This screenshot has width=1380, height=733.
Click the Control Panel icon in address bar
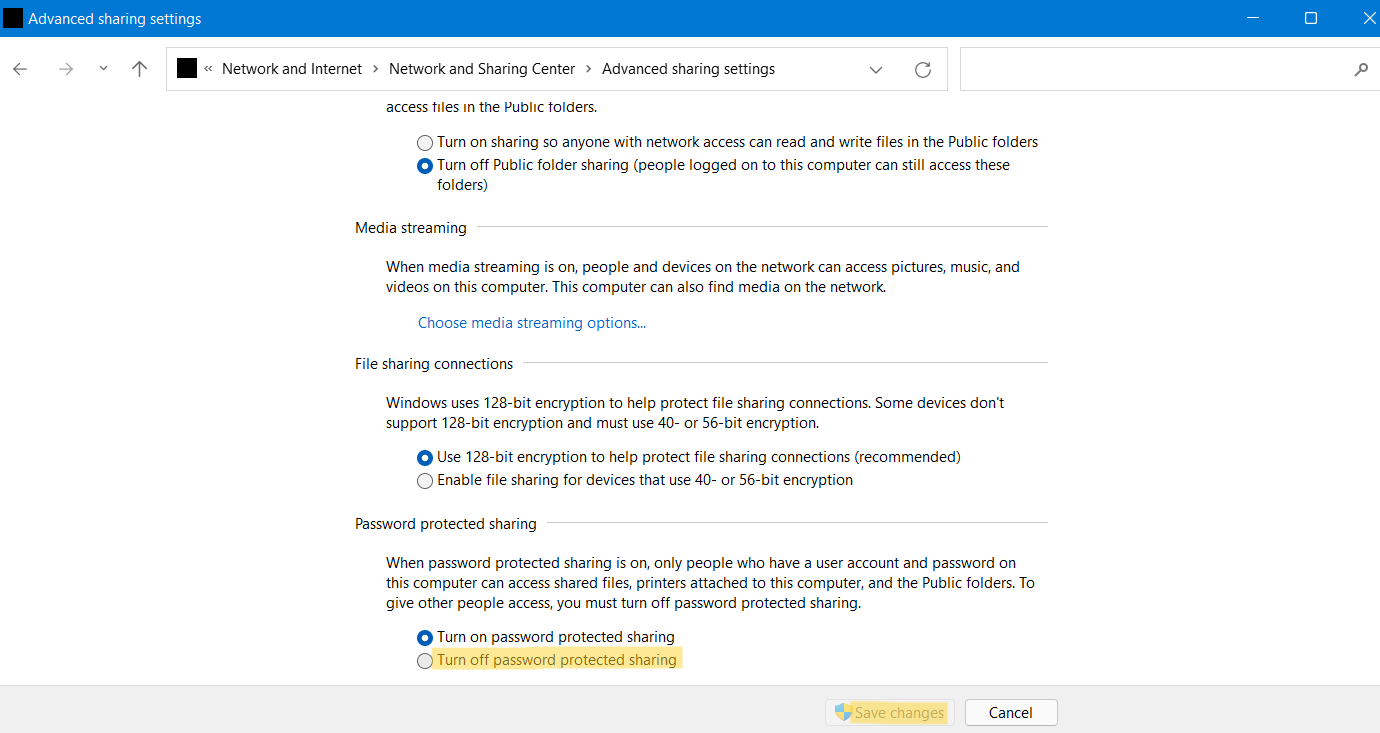click(x=187, y=69)
